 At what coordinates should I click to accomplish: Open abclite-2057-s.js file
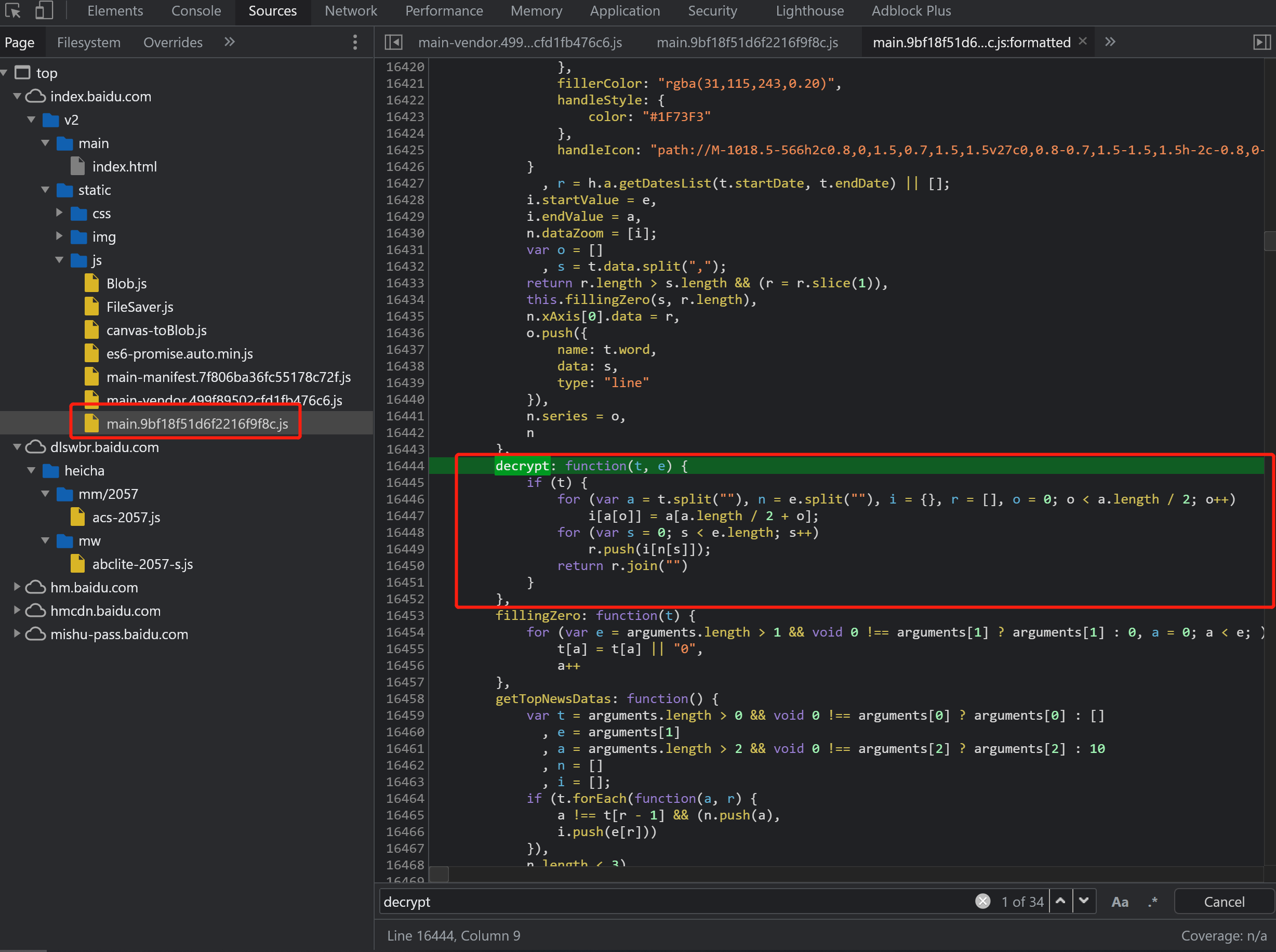point(142,564)
